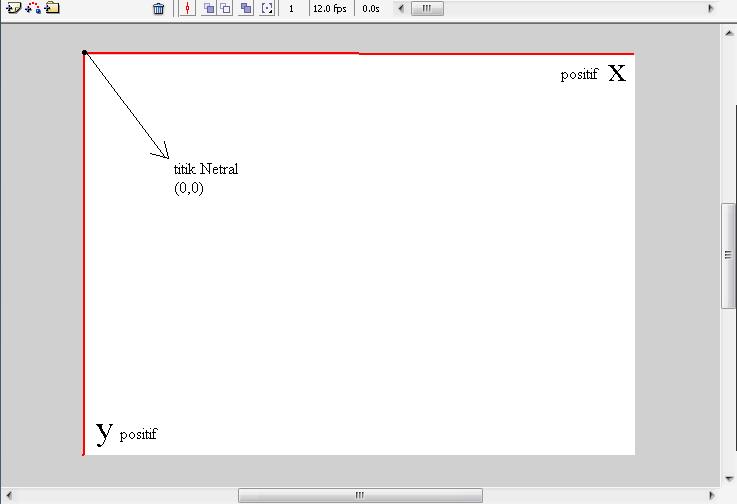Click timeline scrollbar right arrow
This screenshot has width=737, height=504.
coord(711,8)
